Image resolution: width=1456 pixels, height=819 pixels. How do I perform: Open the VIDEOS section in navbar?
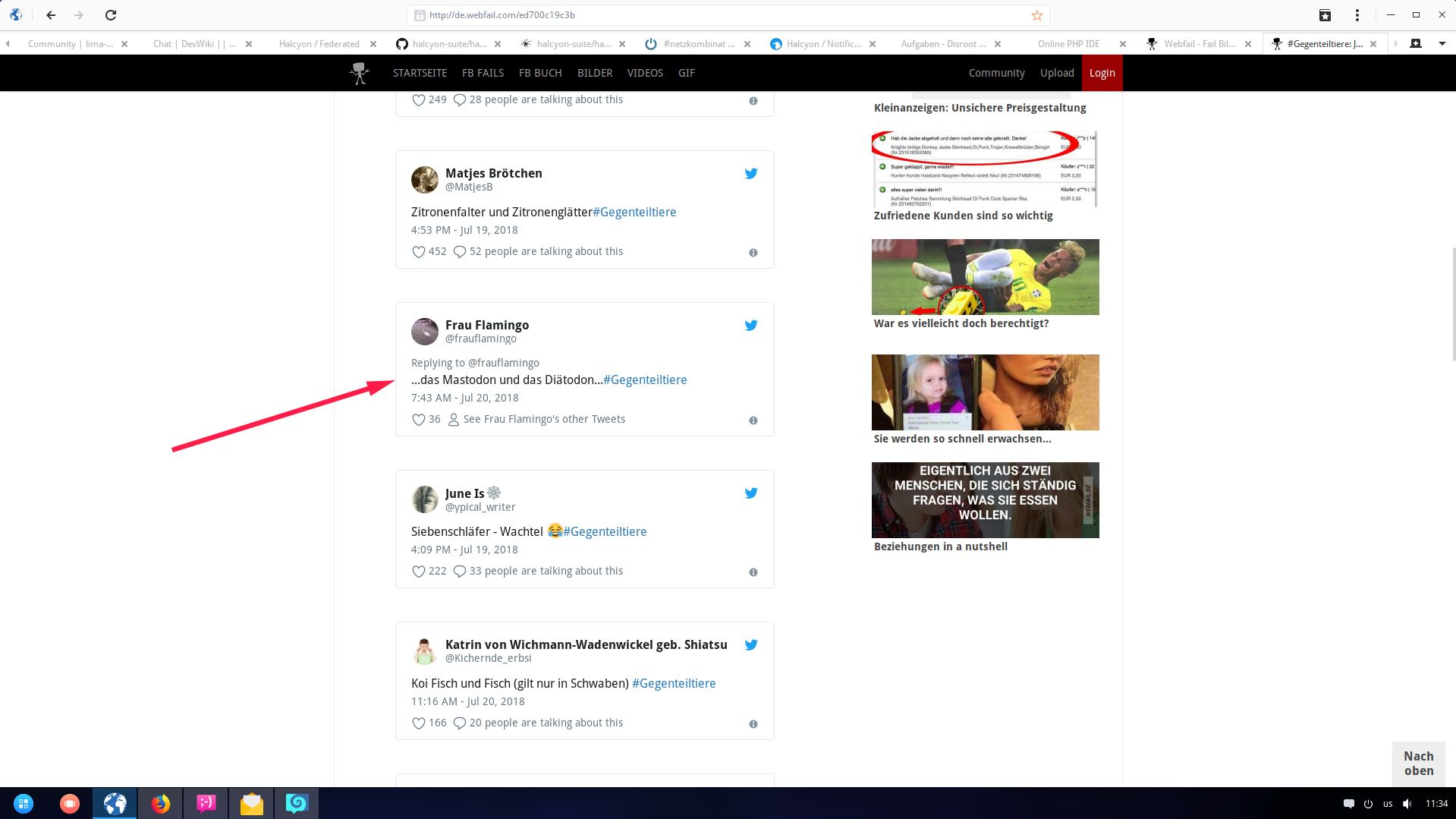(x=645, y=74)
